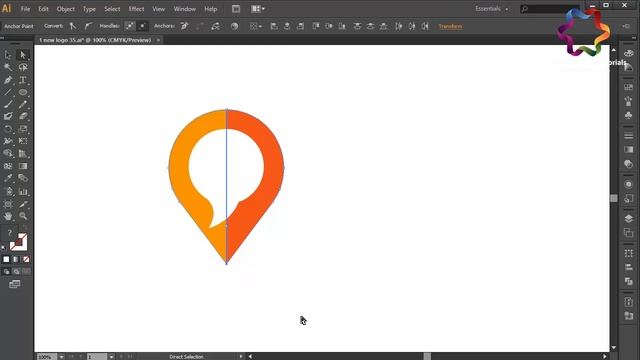The image size is (640, 360).
Task: Reset to default fill and stroke
Action: 4,248
